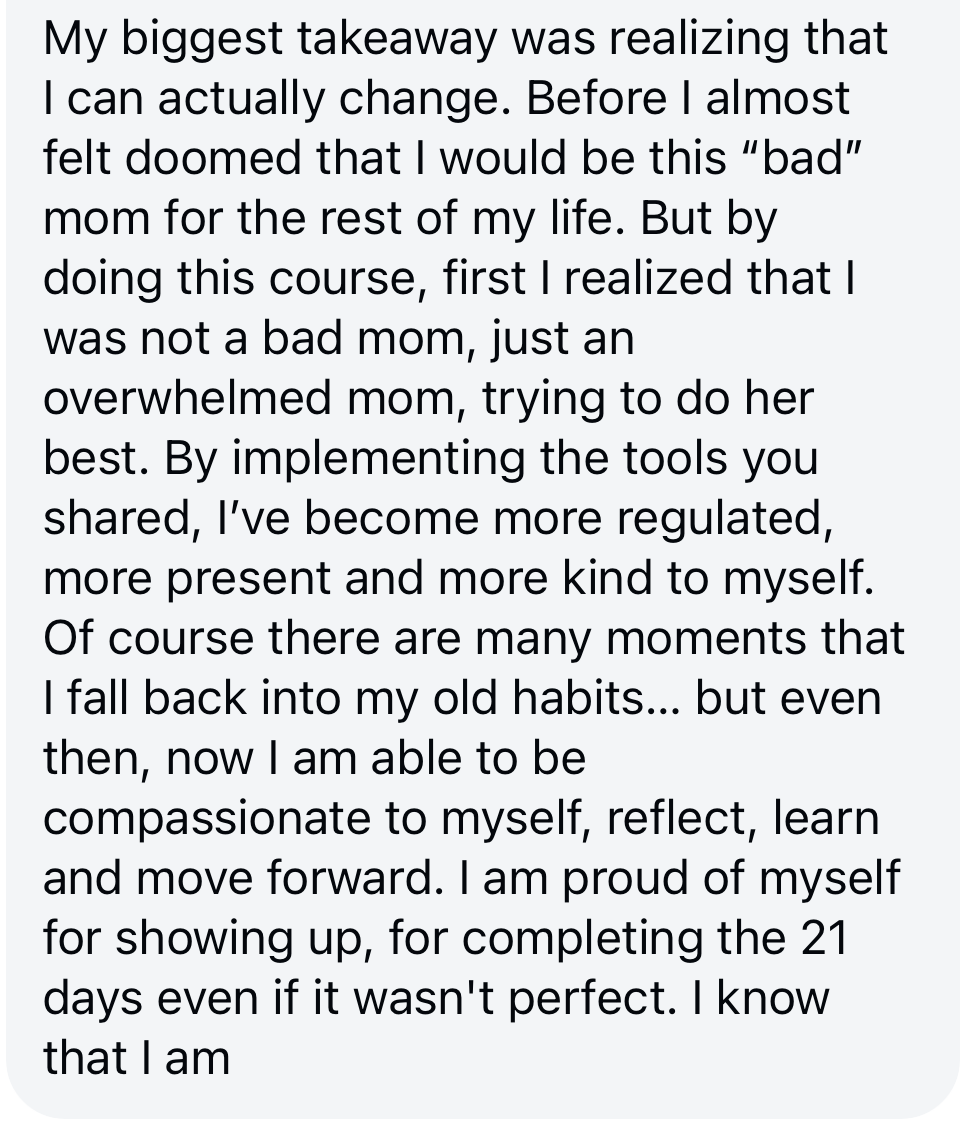
Task: Click the phrase "showing up"
Action: [238, 940]
